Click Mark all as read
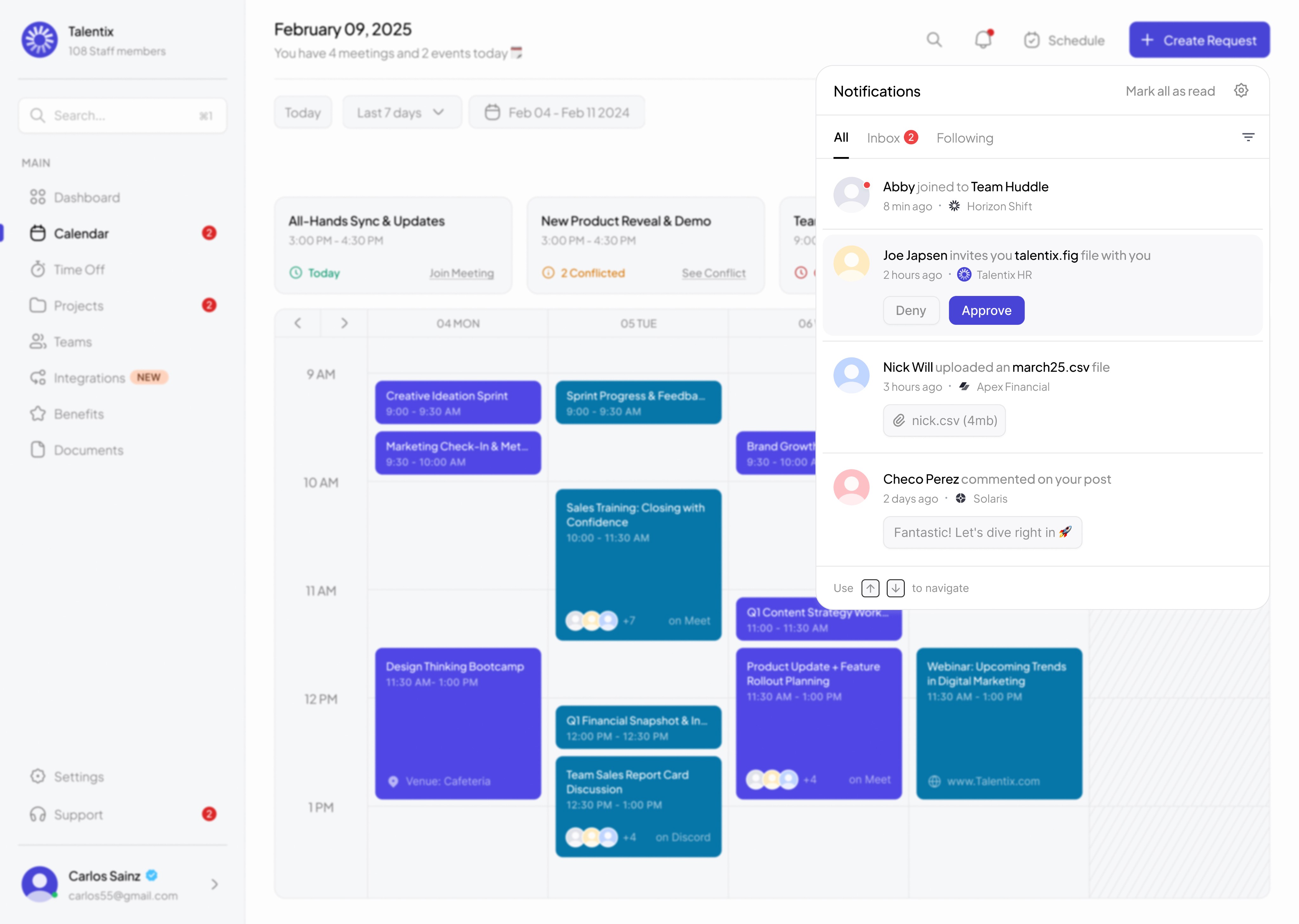The height and width of the screenshot is (924, 1299). [1170, 91]
